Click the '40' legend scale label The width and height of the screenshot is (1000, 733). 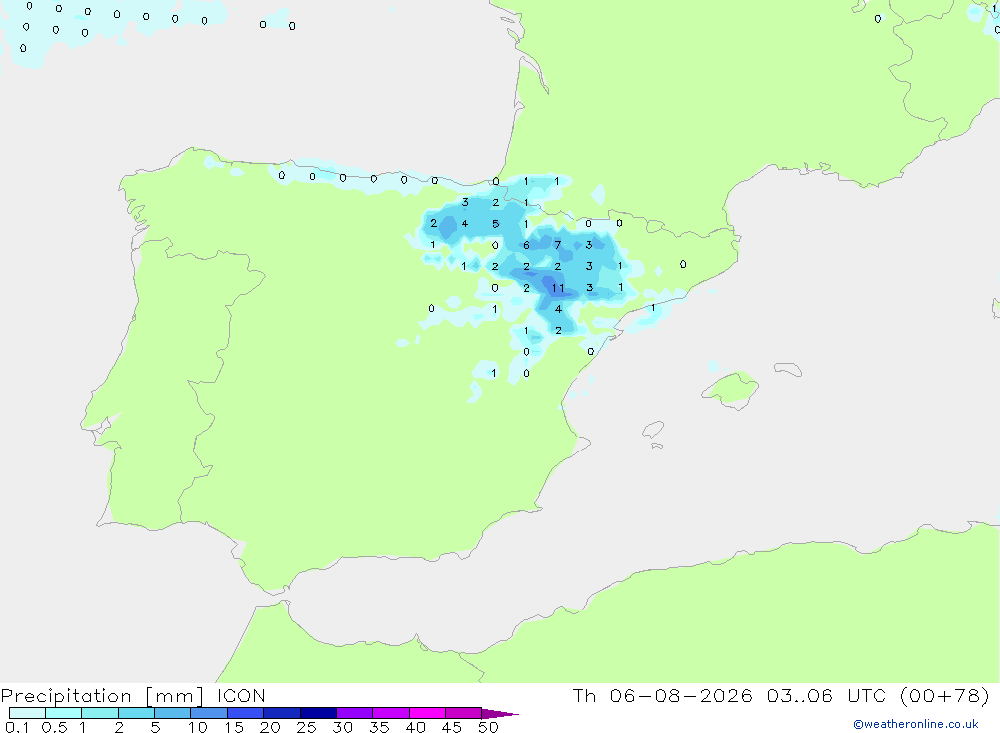click(x=416, y=727)
